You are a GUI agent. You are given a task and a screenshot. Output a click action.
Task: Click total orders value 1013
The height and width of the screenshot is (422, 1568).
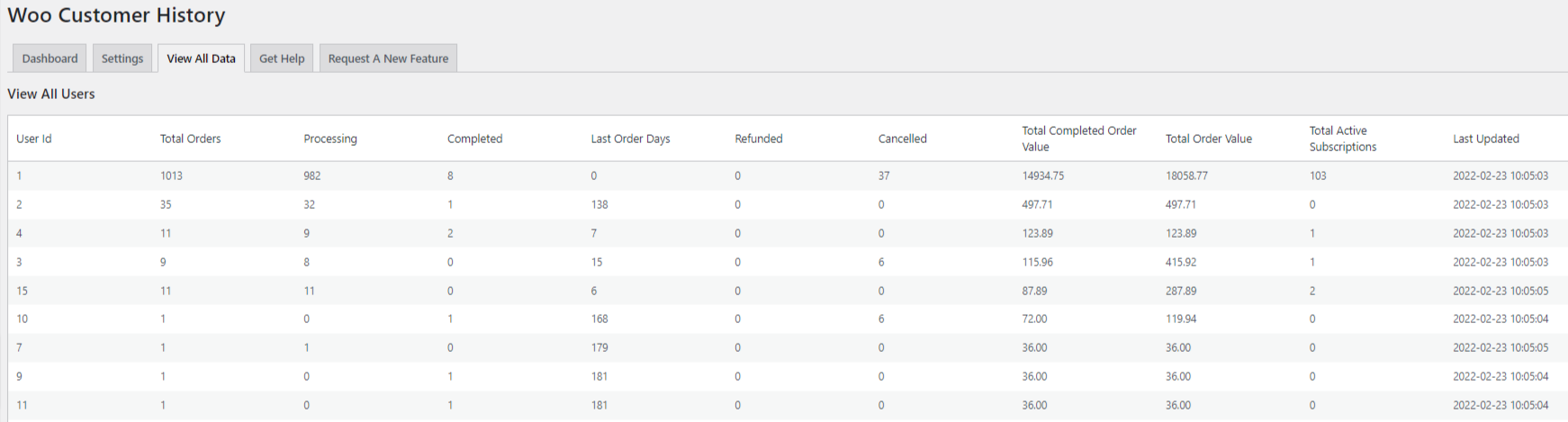click(171, 175)
